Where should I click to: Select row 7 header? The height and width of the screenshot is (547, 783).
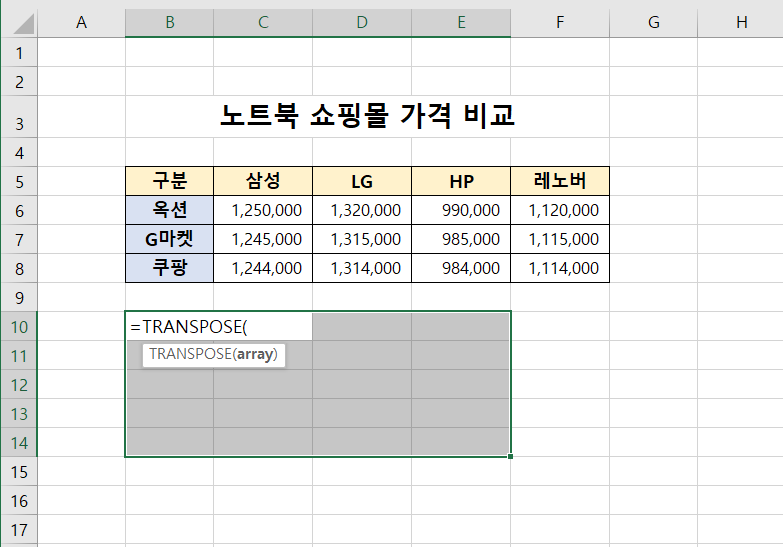click(x=19, y=239)
